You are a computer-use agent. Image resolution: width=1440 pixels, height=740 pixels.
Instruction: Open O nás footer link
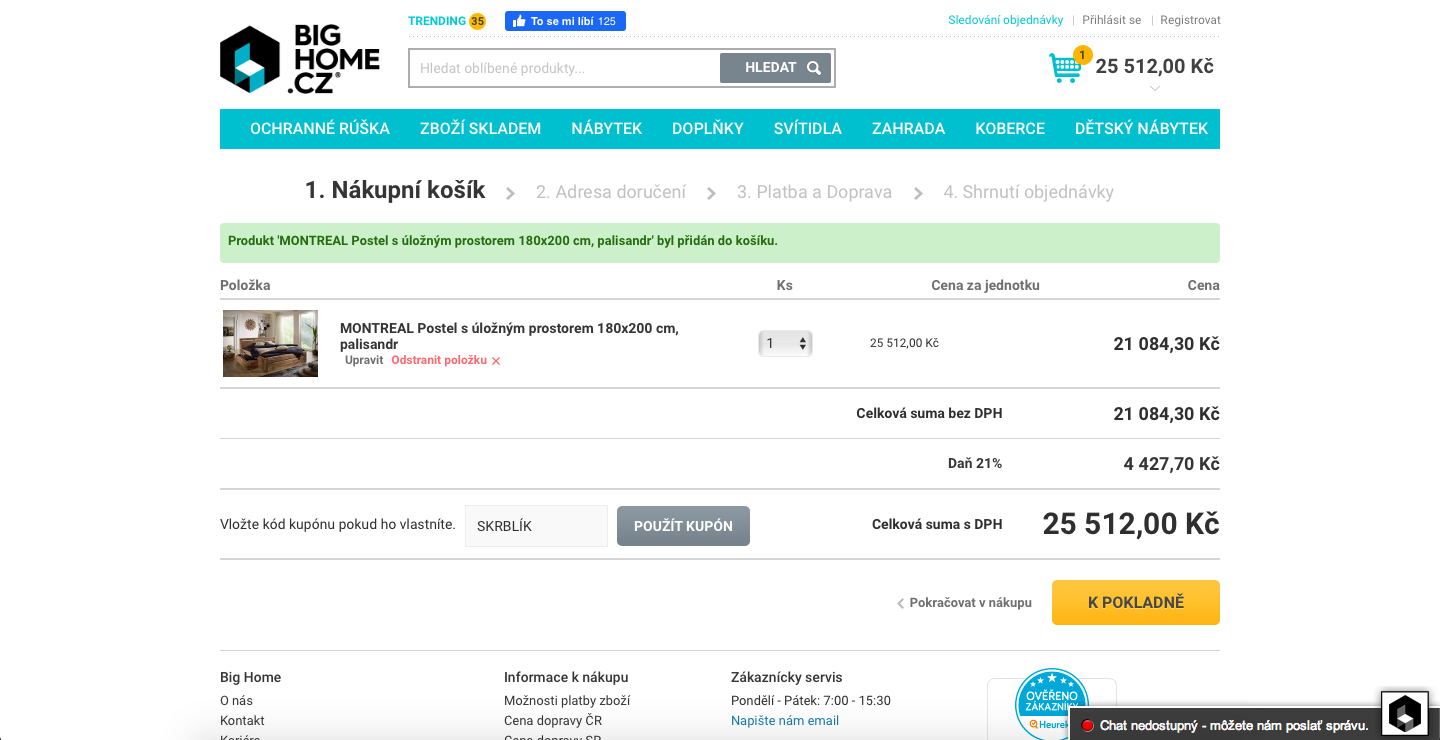click(236, 701)
